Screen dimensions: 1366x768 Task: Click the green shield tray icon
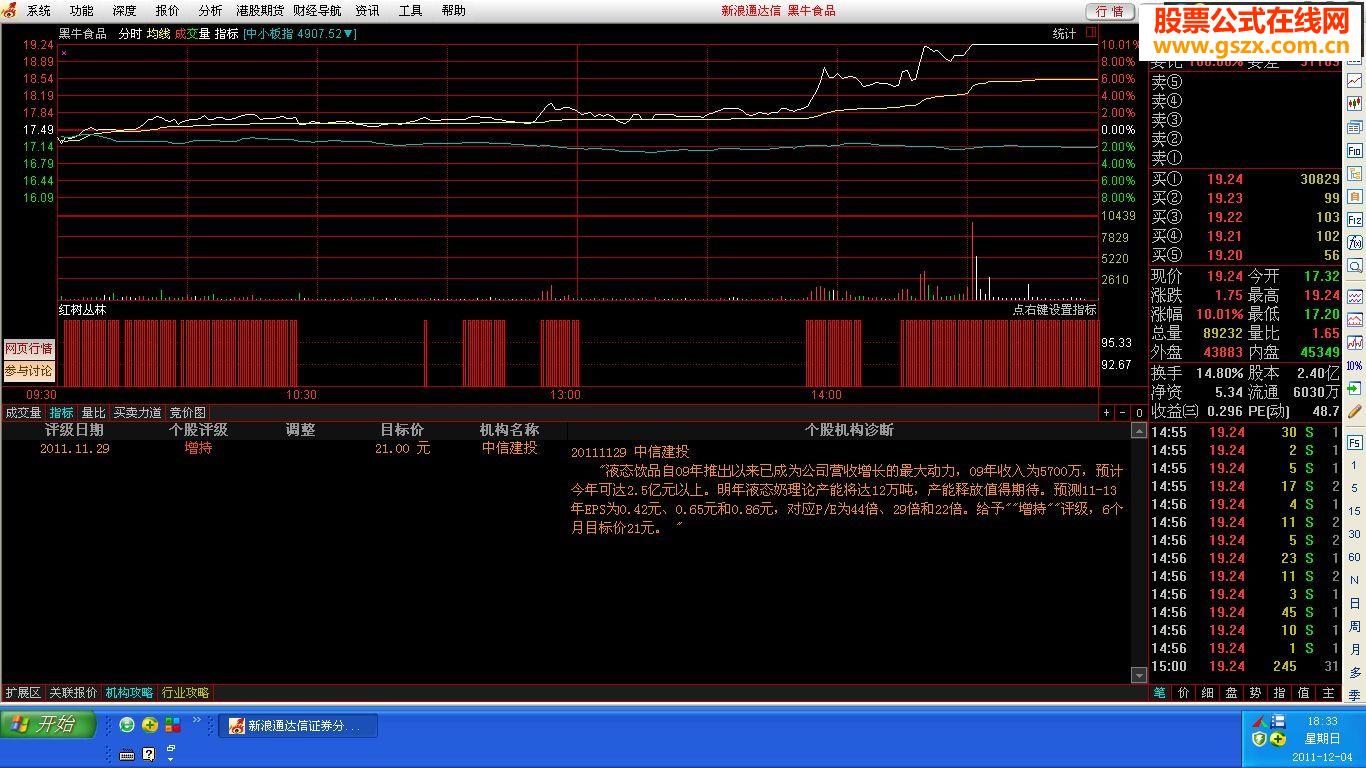1260,738
